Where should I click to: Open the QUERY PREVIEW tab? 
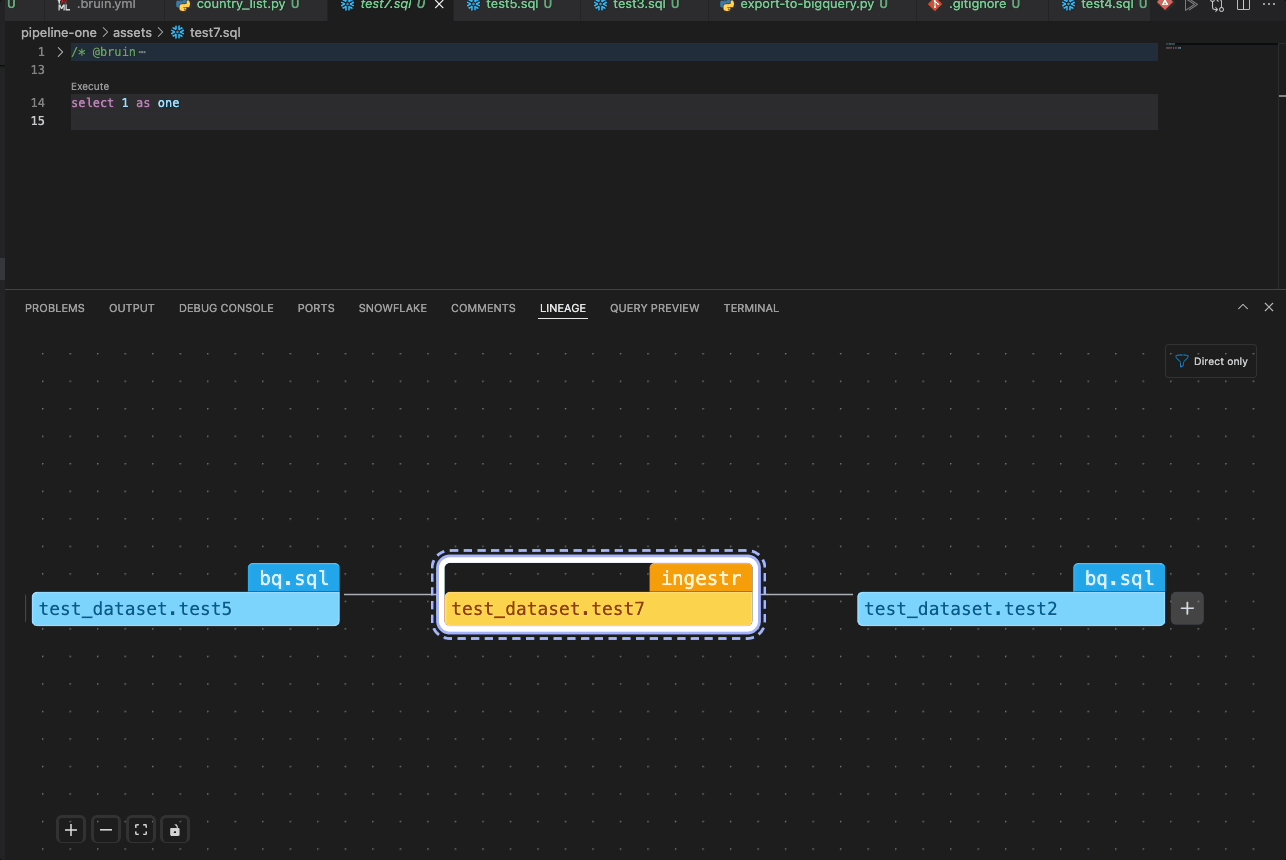tap(655, 308)
